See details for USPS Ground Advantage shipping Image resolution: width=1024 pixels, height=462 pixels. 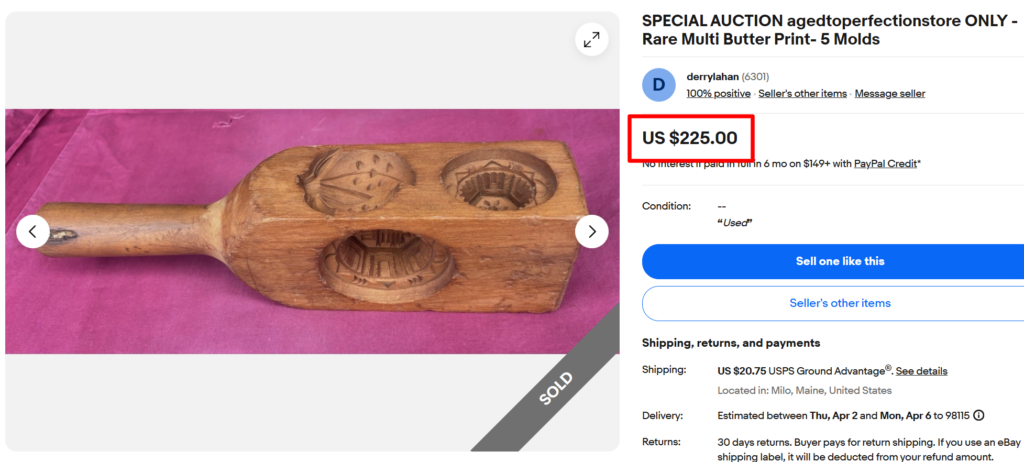pos(921,371)
